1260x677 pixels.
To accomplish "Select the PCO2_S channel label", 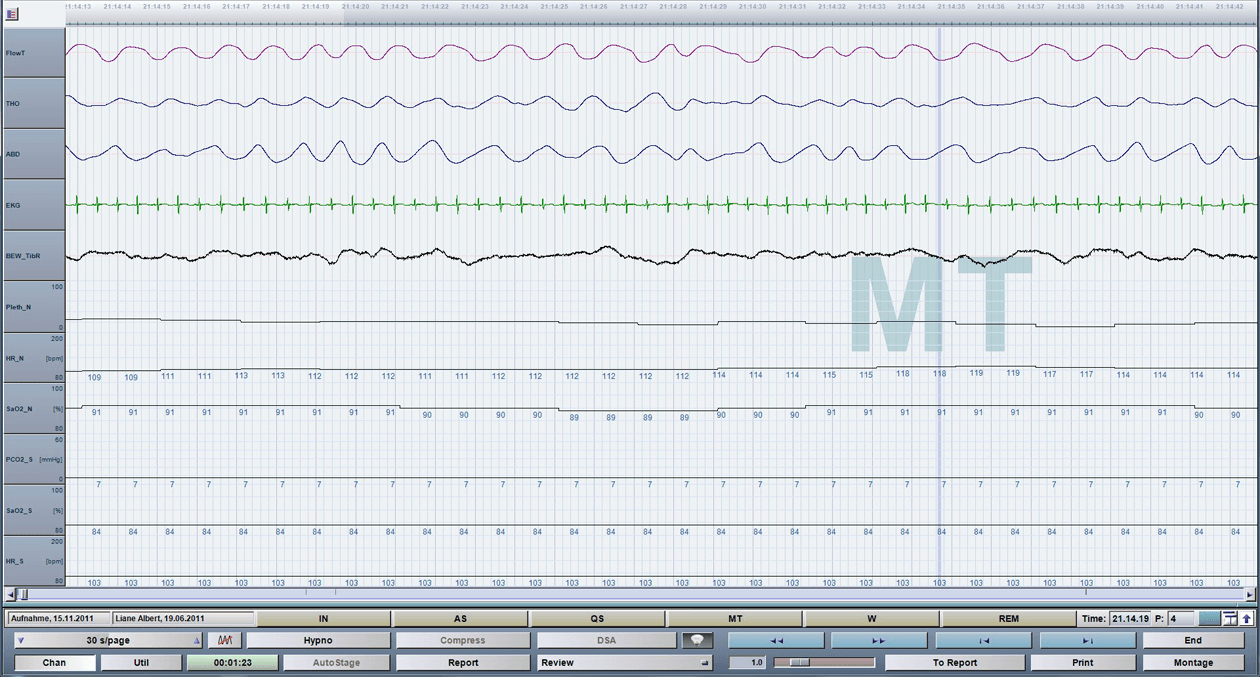I will [34, 459].
